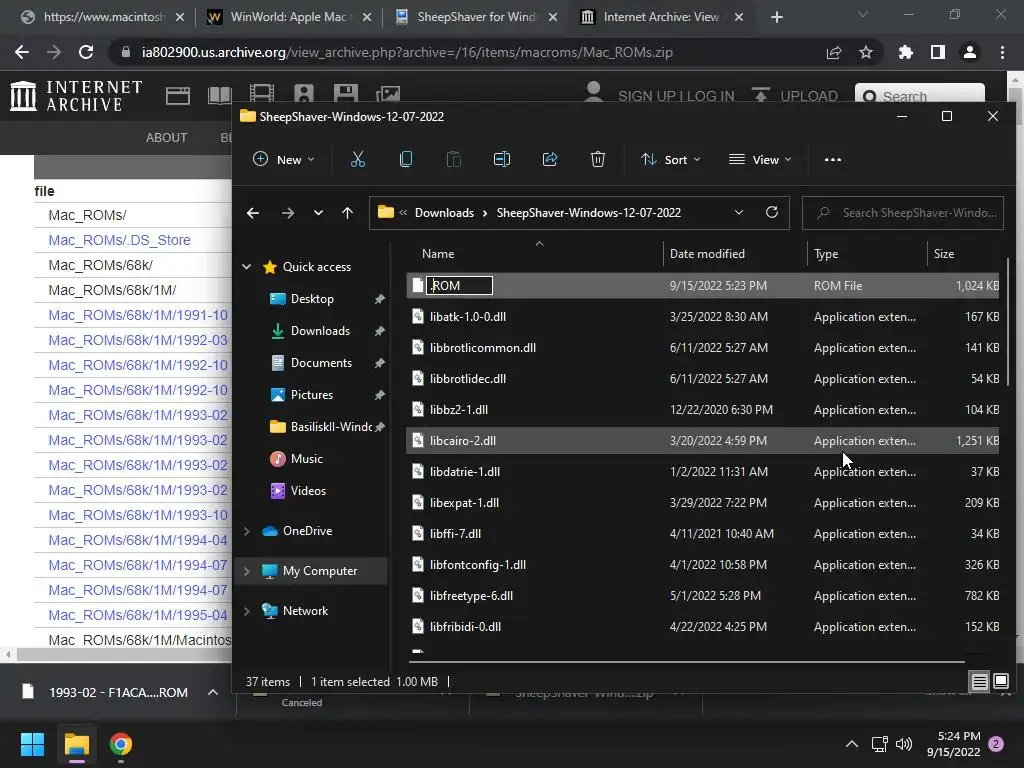
Task: Bookmark this page with the star icon
Action: pos(866,52)
